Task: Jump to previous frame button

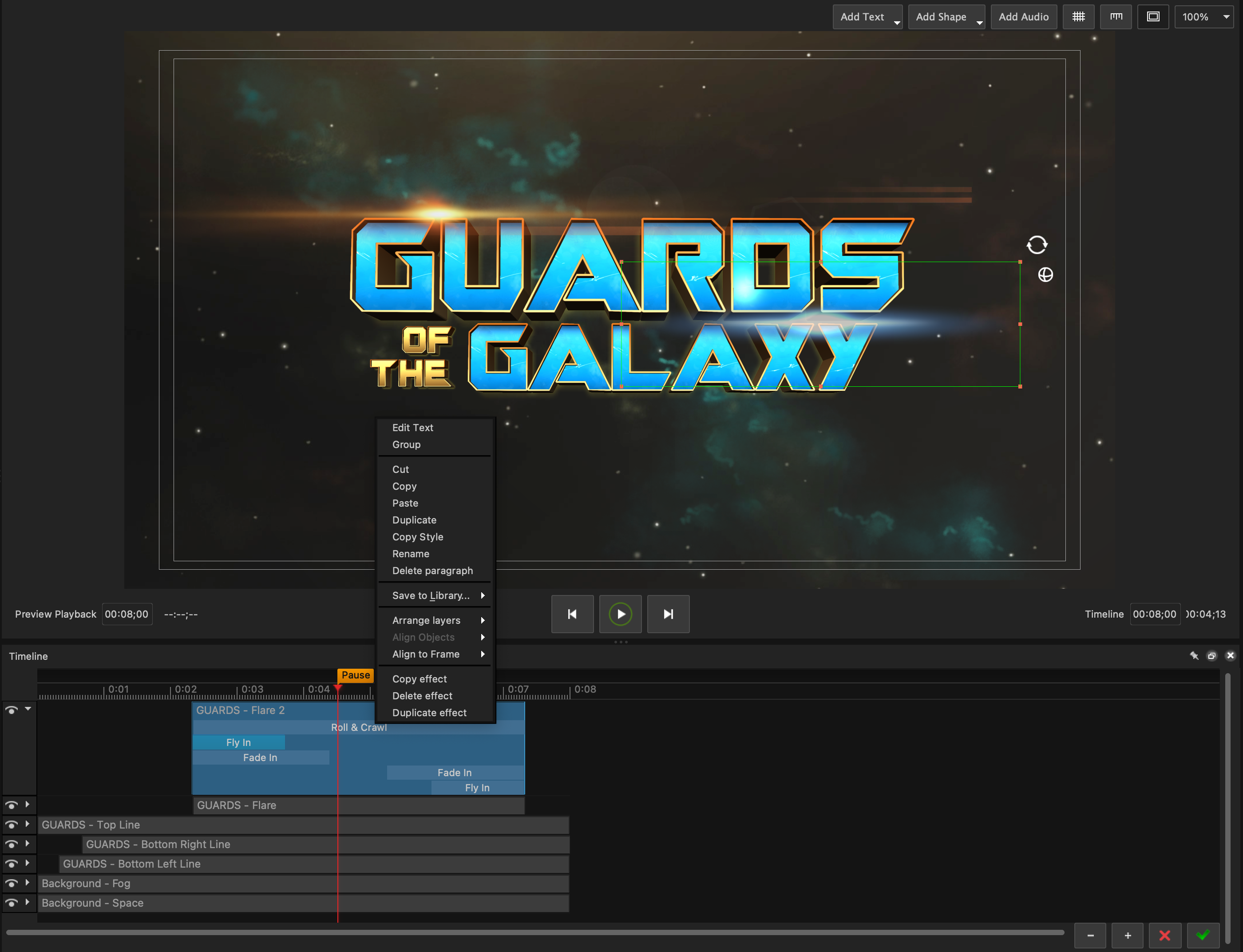Action: [x=572, y=614]
